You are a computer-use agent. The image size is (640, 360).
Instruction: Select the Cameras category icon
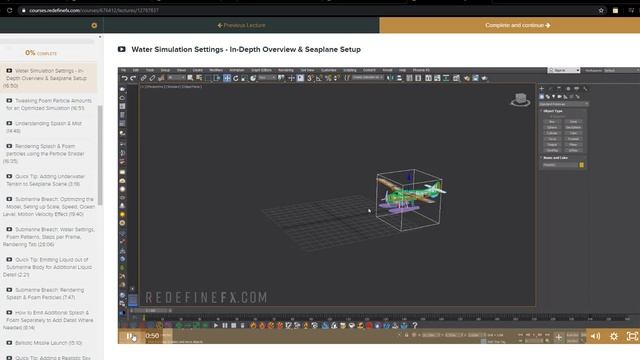[x=560, y=97]
